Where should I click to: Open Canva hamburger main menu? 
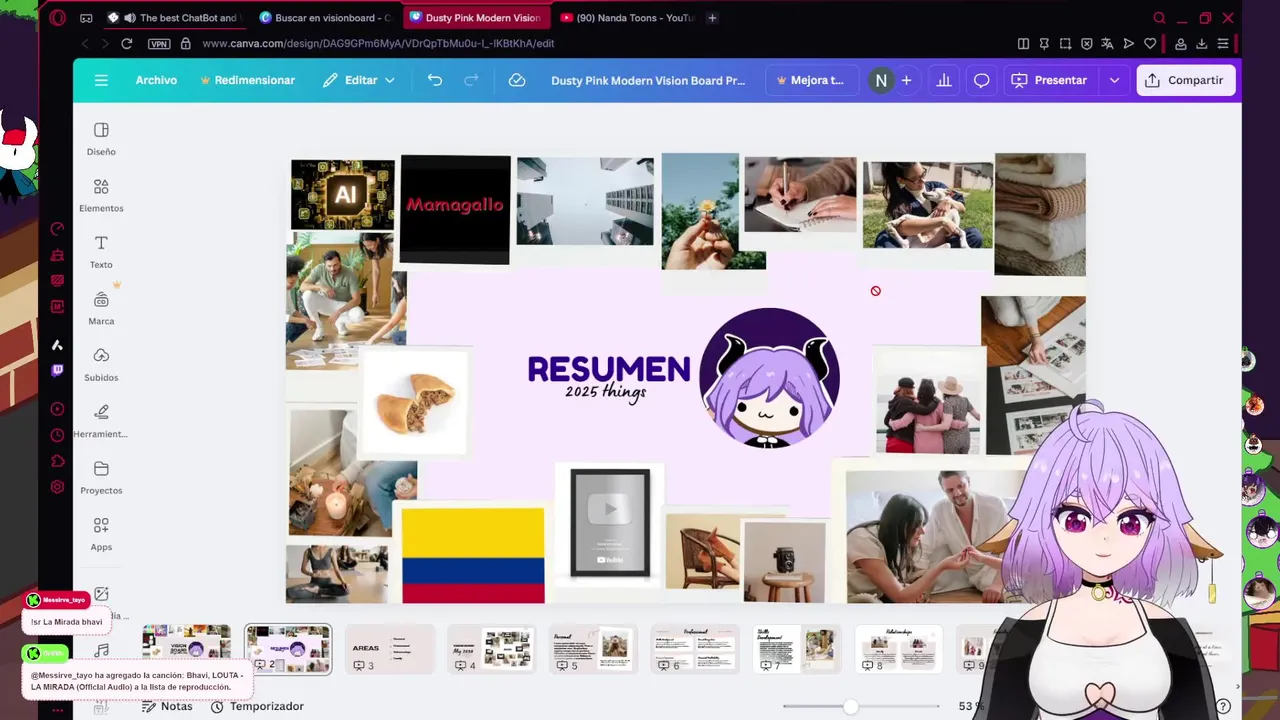[x=101, y=80]
